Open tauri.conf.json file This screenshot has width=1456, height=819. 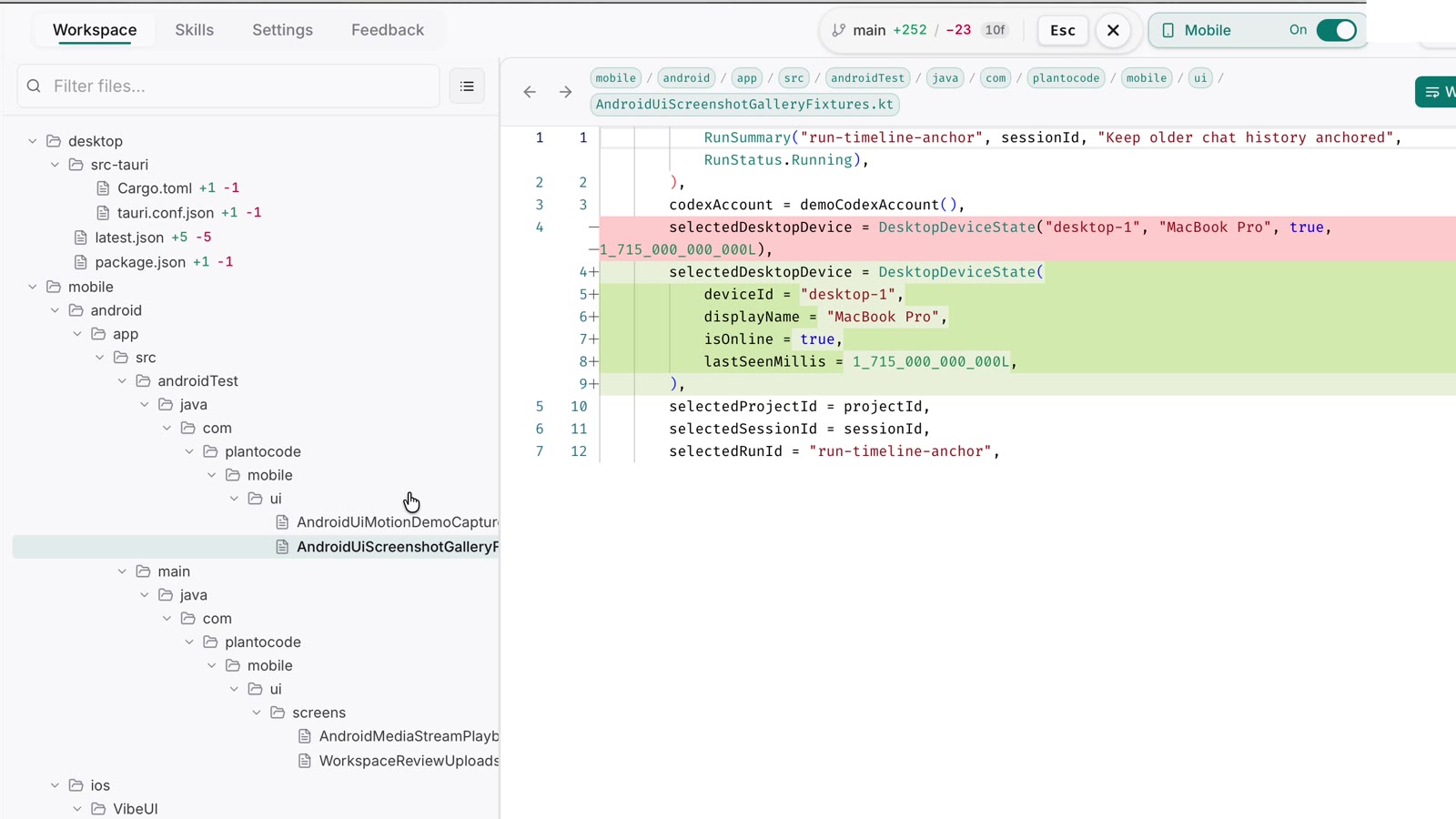(166, 213)
